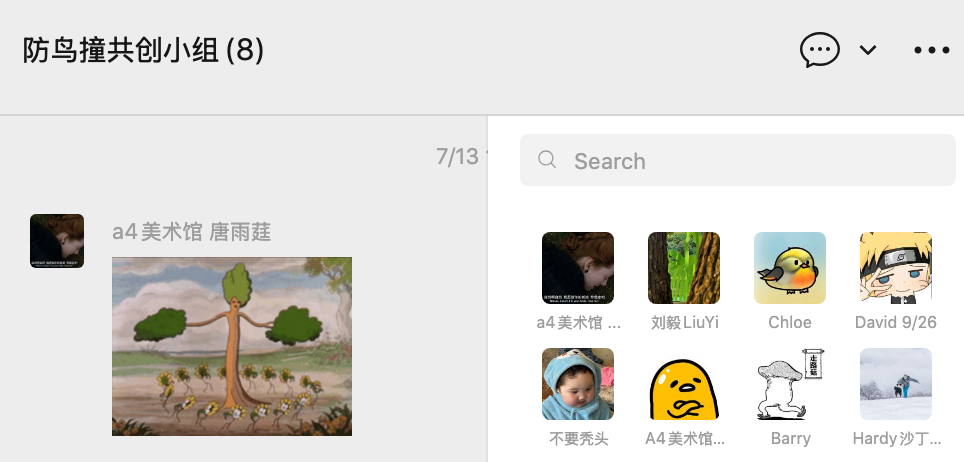This screenshot has height=462, width=964.
Task: Focus the member Search field
Action: (x=738, y=161)
